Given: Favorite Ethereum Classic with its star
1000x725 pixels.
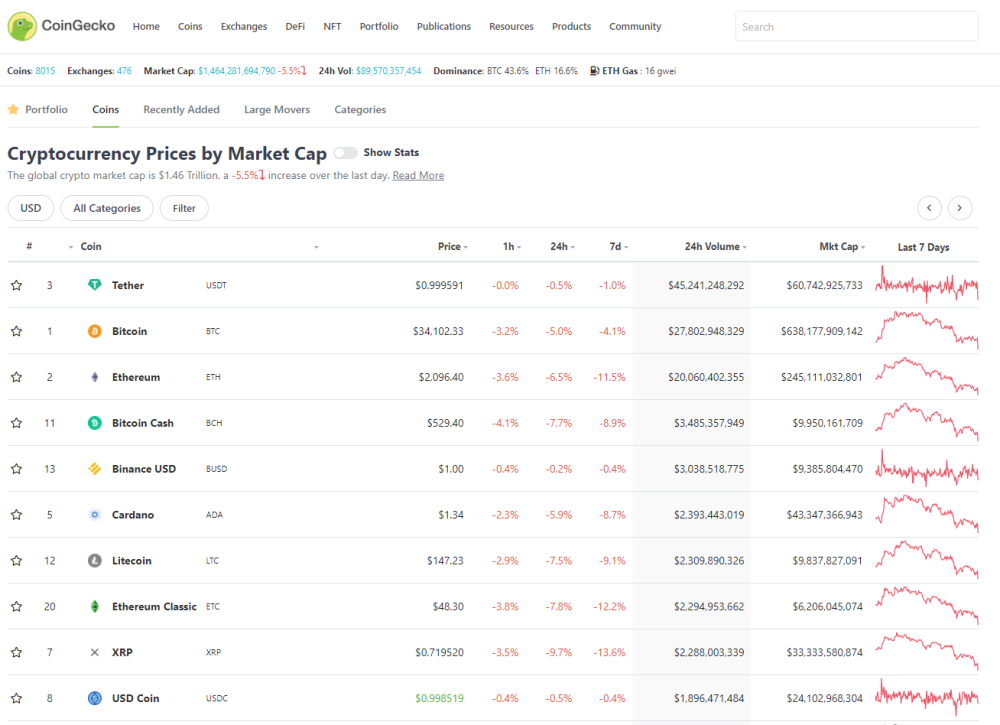Looking at the screenshot, I should [17, 606].
